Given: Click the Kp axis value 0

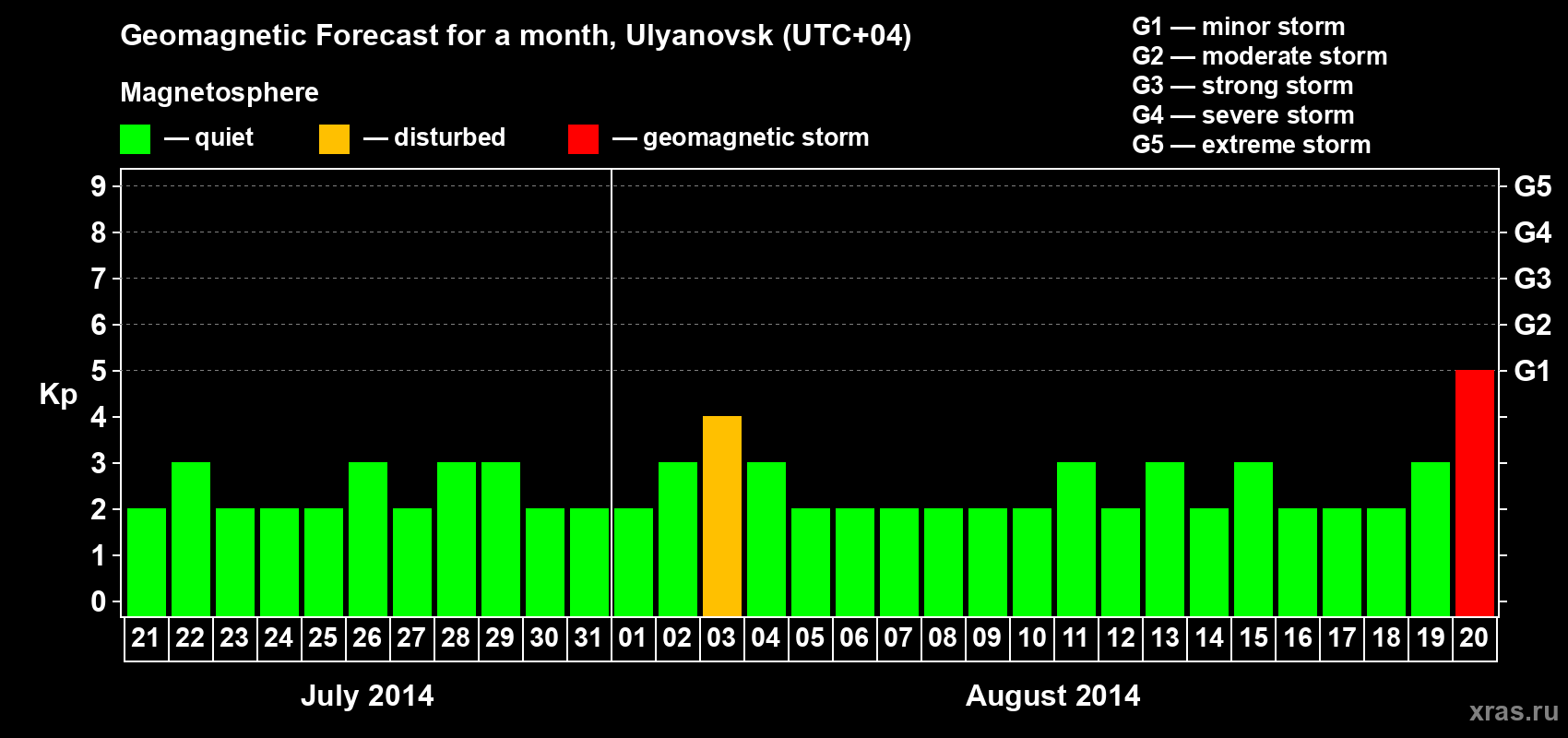Looking at the screenshot, I should coord(99,601).
